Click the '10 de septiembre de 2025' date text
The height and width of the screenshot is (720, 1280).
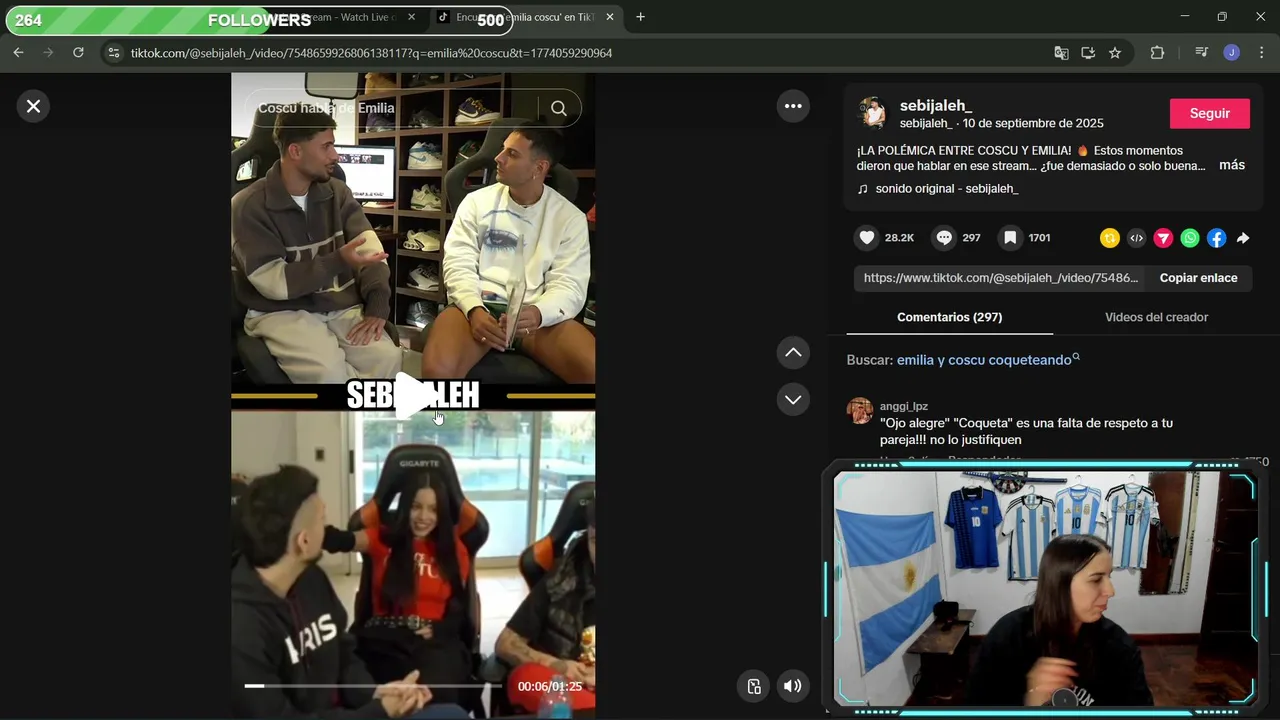click(x=1033, y=123)
